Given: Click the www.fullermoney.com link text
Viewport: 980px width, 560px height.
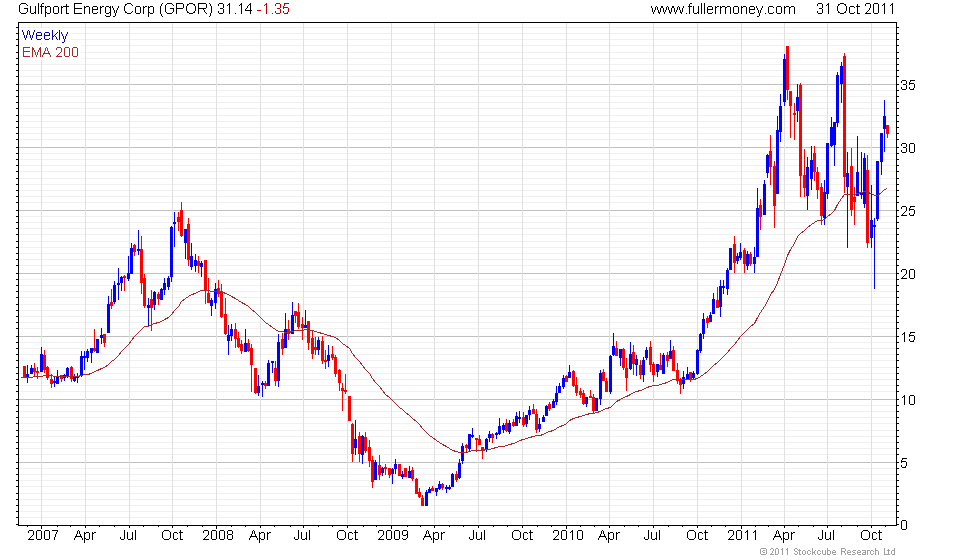Looking at the screenshot, I should coord(723,9).
